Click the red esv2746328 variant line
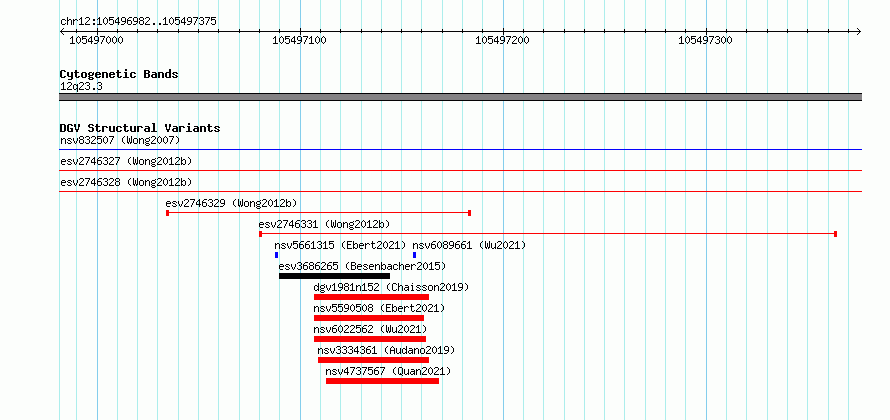The width and height of the screenshot is (890, 420). click(460, 191)
